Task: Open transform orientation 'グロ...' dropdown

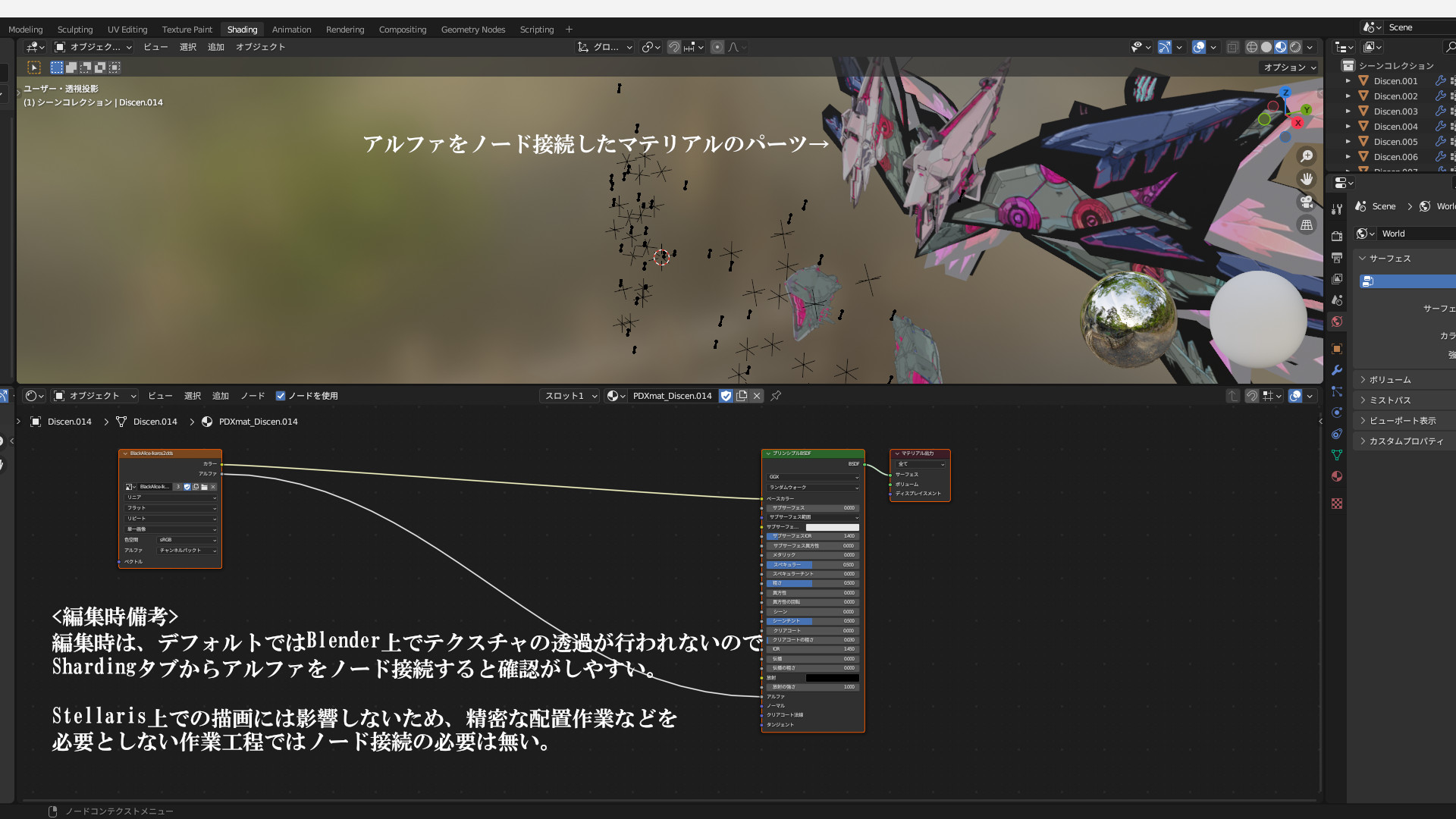Action: (x=604, y=47)
